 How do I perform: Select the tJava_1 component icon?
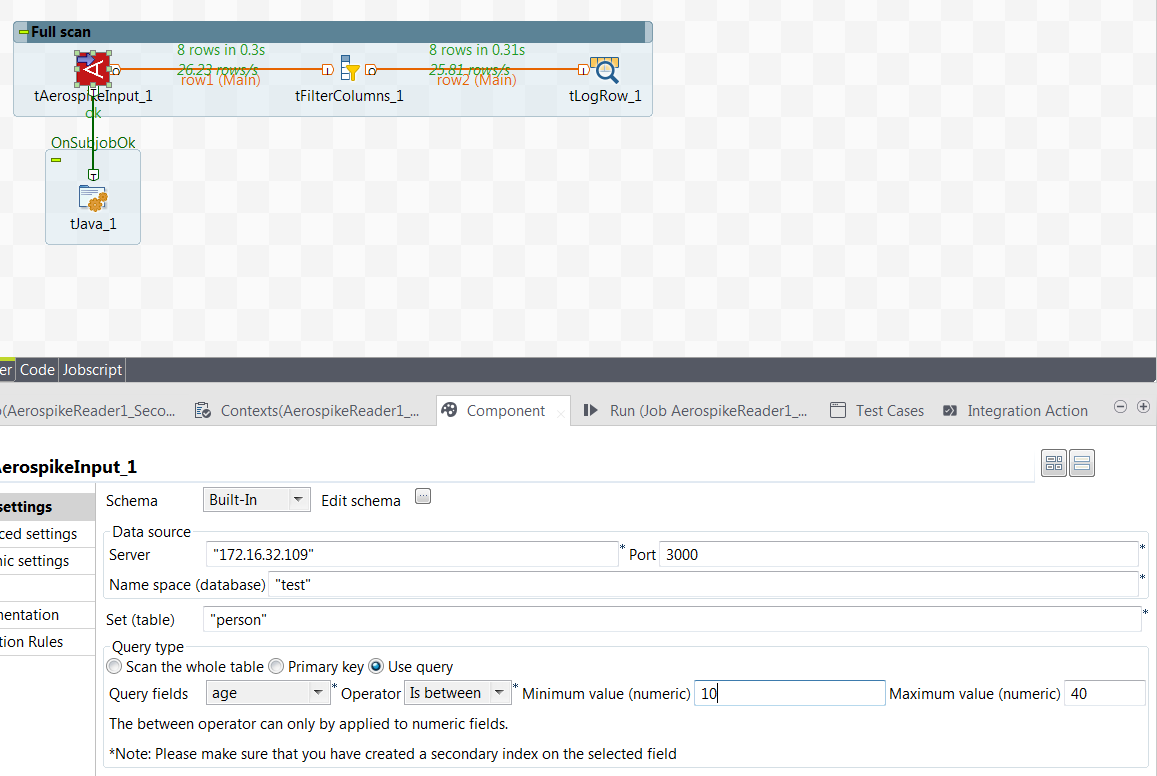pyautogui.click(x=93, y=198)
